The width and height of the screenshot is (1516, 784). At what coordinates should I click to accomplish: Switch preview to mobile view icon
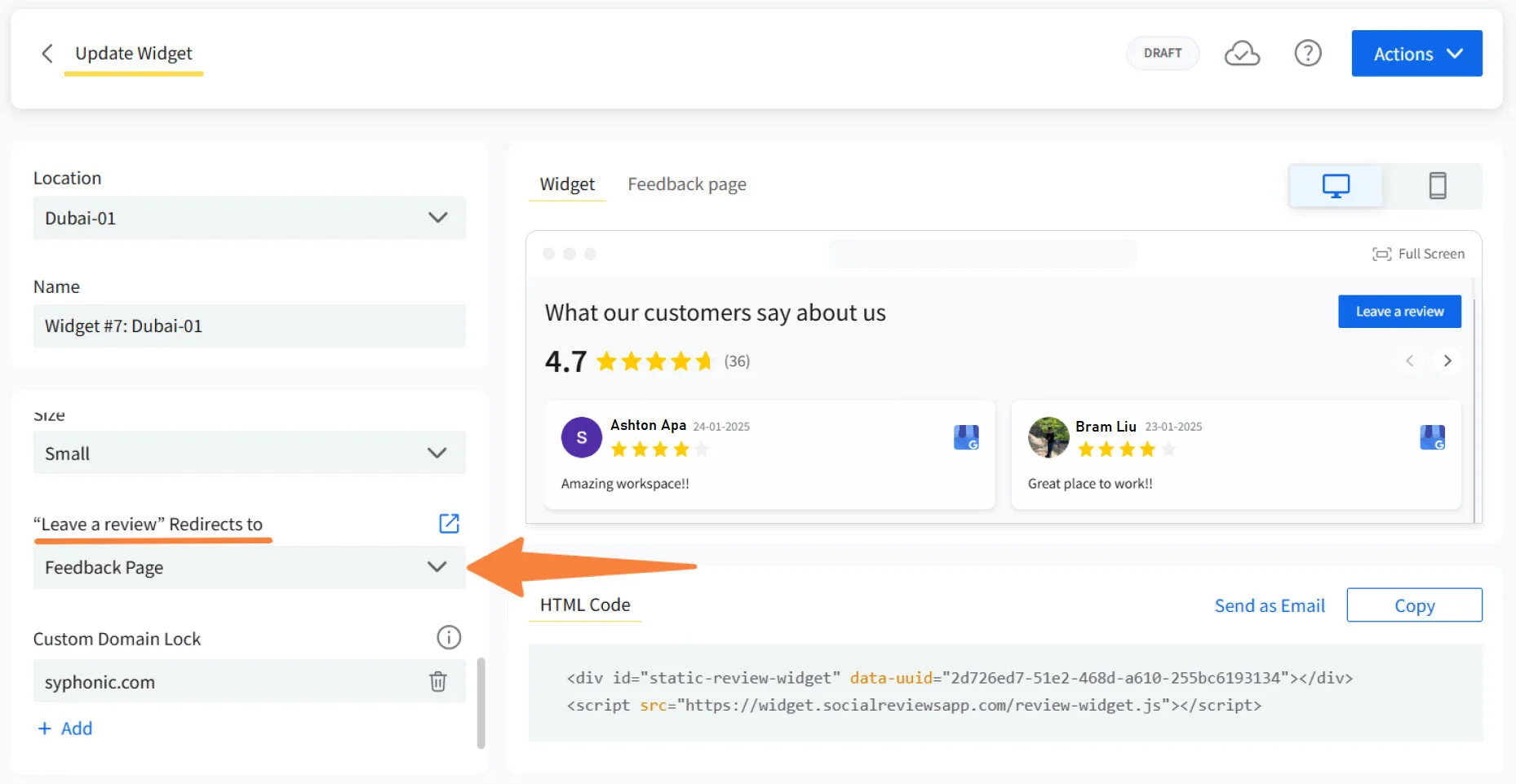1438,185
